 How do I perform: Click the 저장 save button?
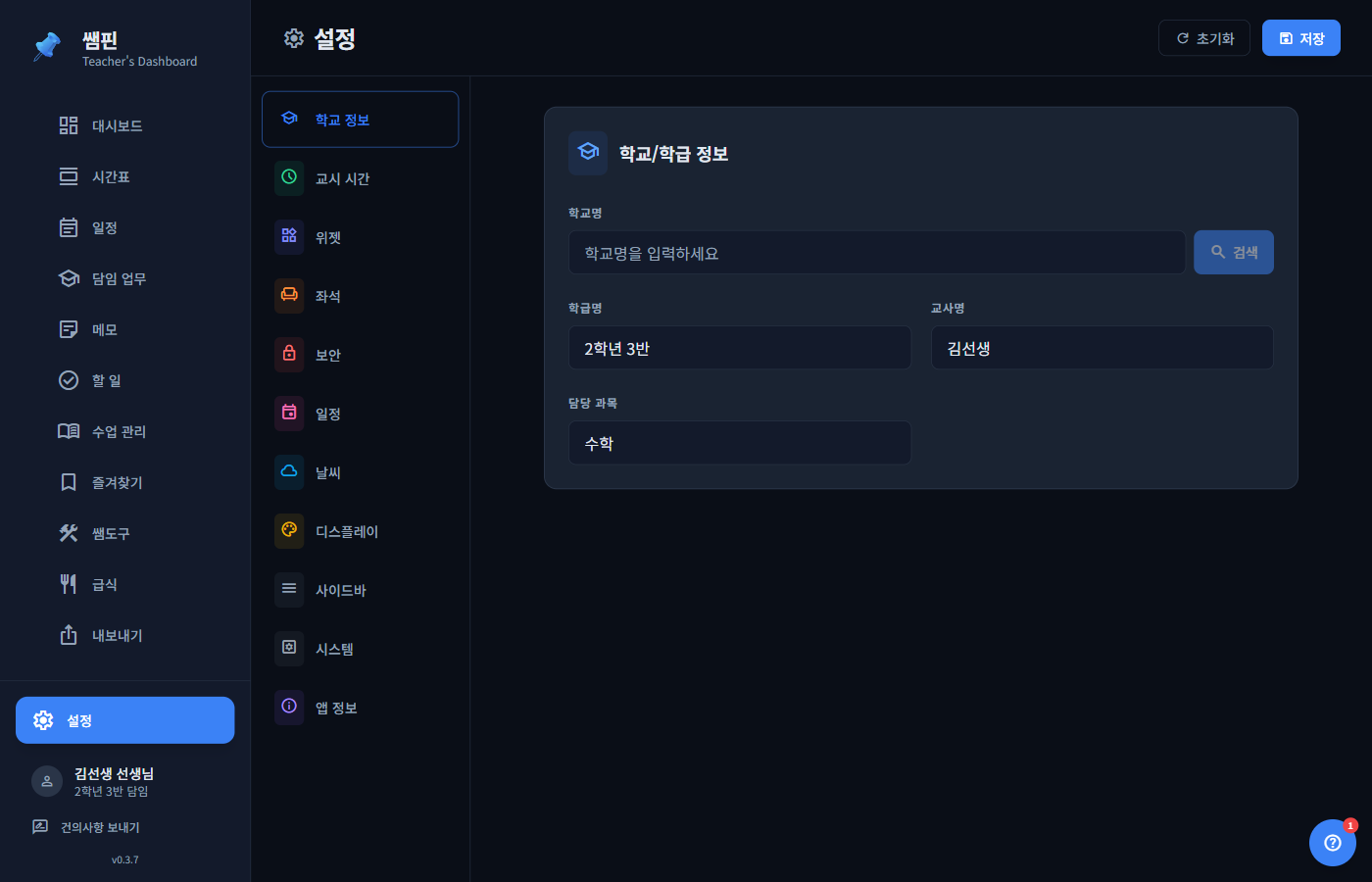1300,37
